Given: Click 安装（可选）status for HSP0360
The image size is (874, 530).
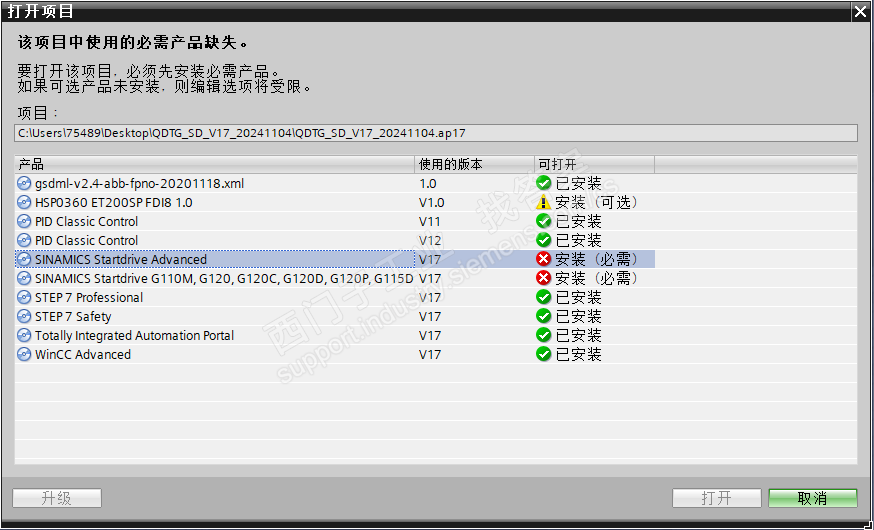Looking at the screenshot, I should [x=596, y=202].
